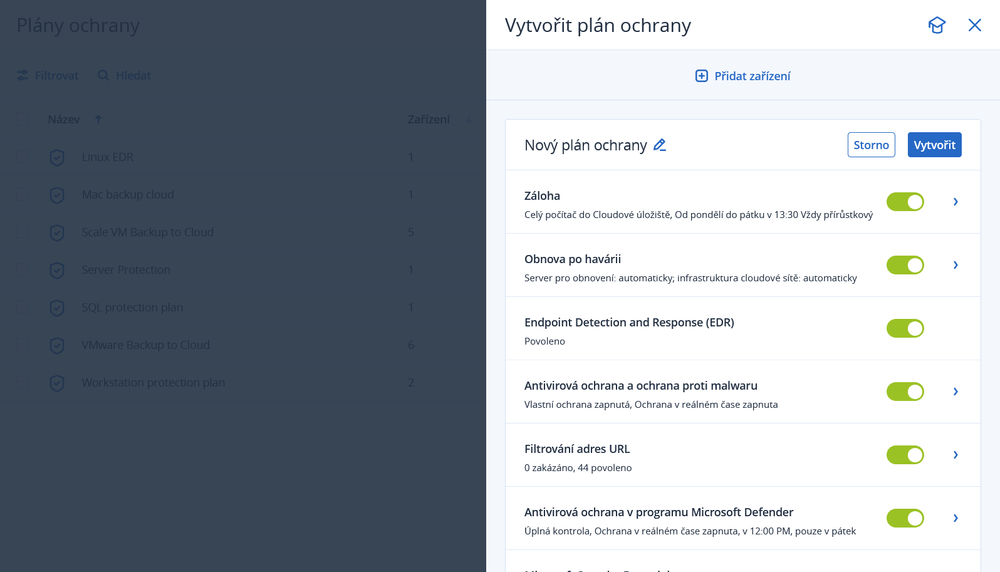Toggle the Záloha switch off
Image resolution: width=1000 pixels, height=572 pixels.
tap(905, 202)
